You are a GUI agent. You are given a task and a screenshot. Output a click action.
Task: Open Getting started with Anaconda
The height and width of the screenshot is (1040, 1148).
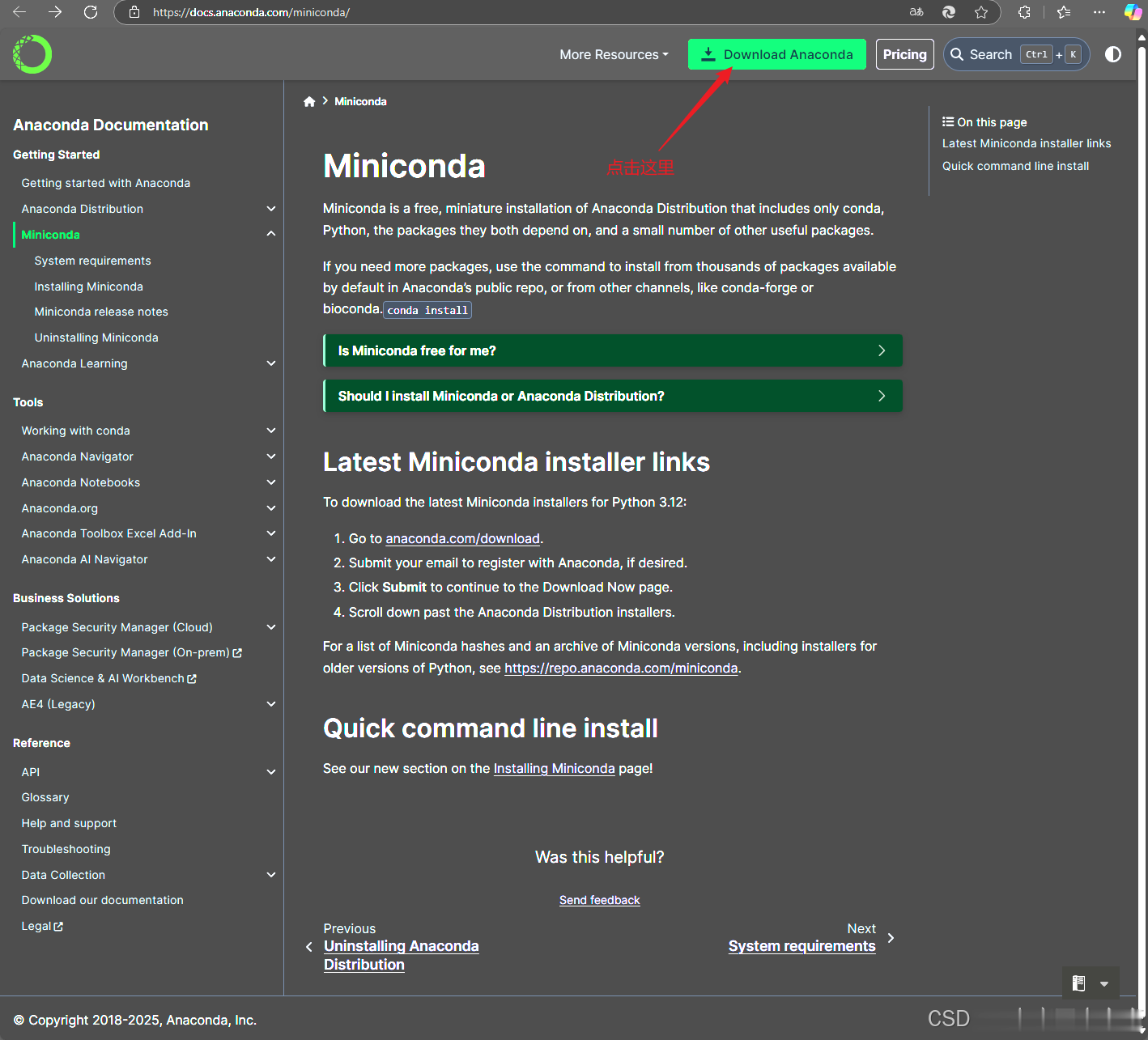point(106,183)
